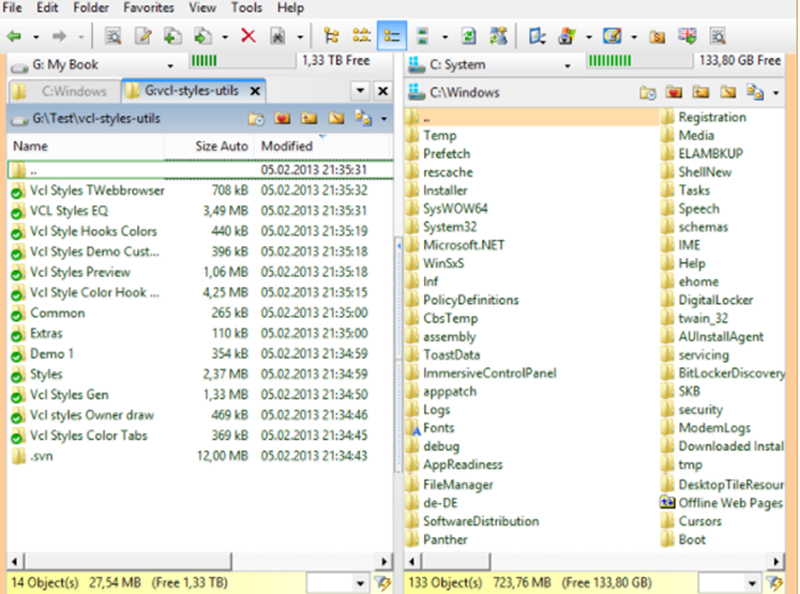
Task: Toggle the highlighted details view mode button
Action: coord(392,36)
